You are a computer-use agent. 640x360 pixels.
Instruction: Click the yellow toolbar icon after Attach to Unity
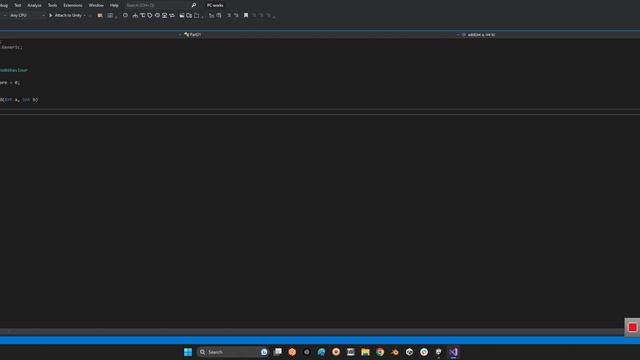pos(100,16)
